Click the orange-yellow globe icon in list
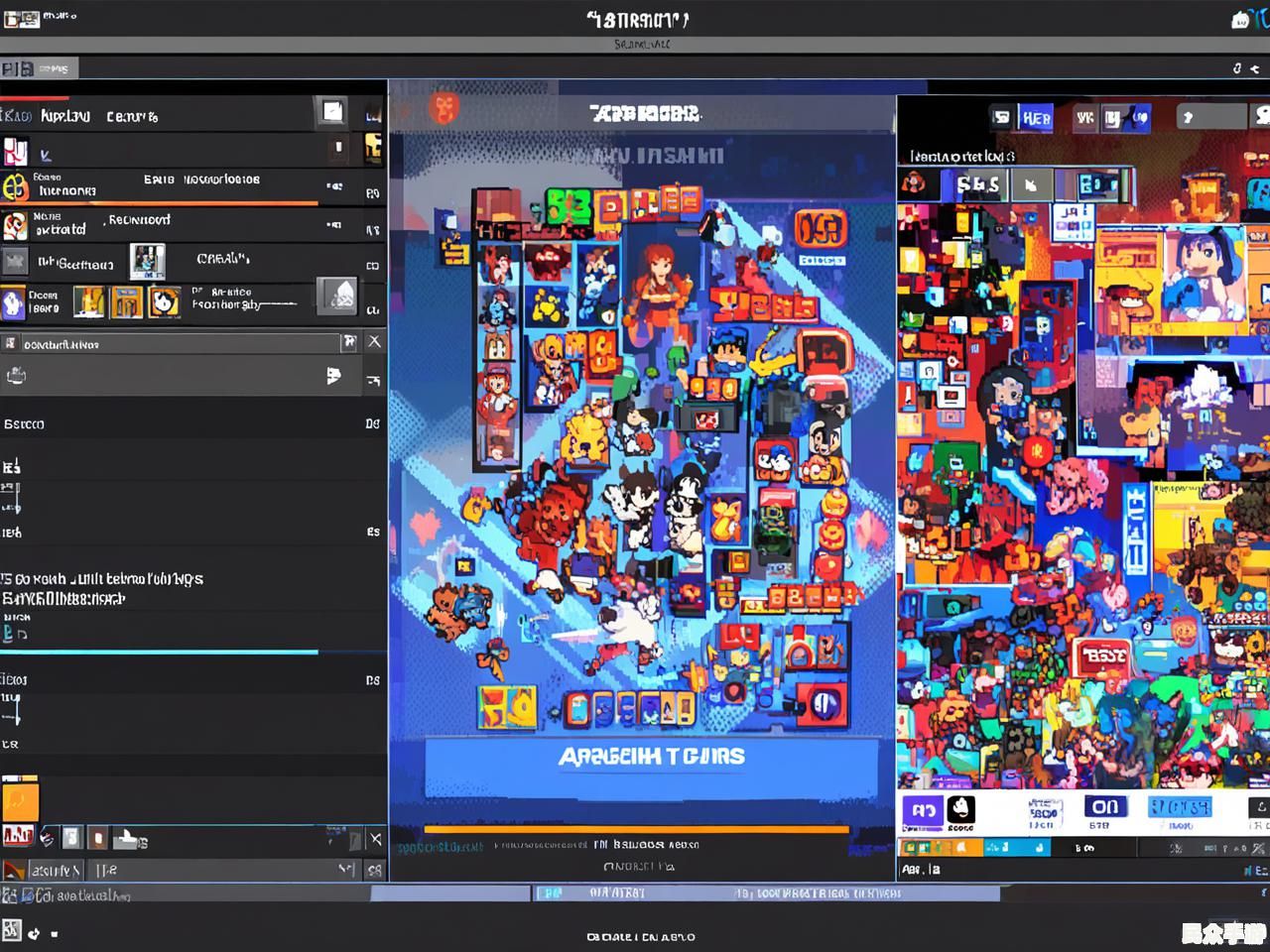 tap(14, 186)
